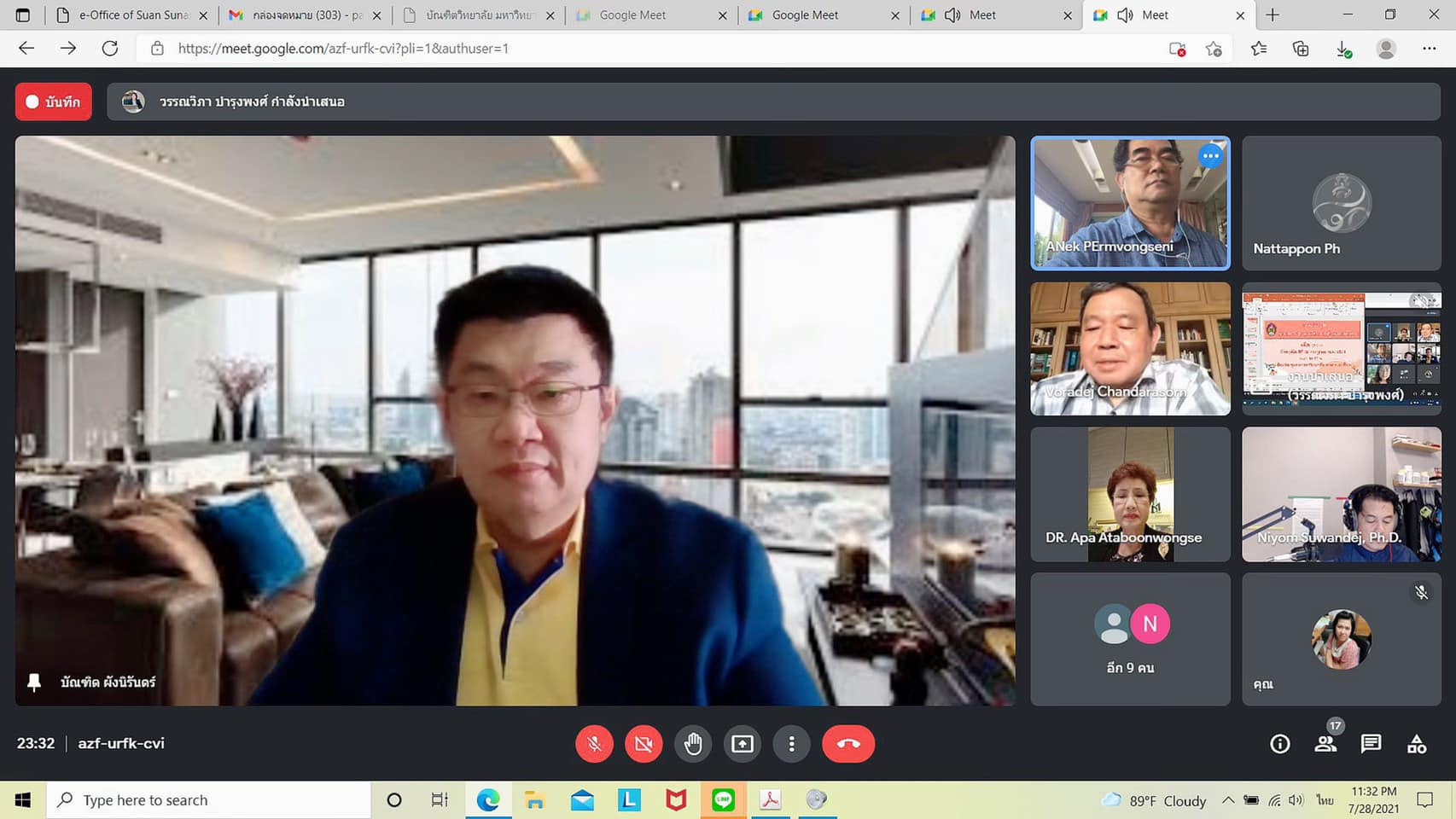The height and width of the screenshot is (819, 1456).
Task: Click the browser address bar URL
Action: (x=343, y=49)
